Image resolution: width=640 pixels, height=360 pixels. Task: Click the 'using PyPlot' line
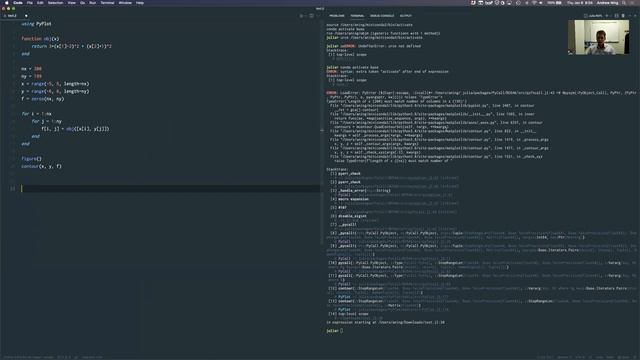(x=36, y=24)
